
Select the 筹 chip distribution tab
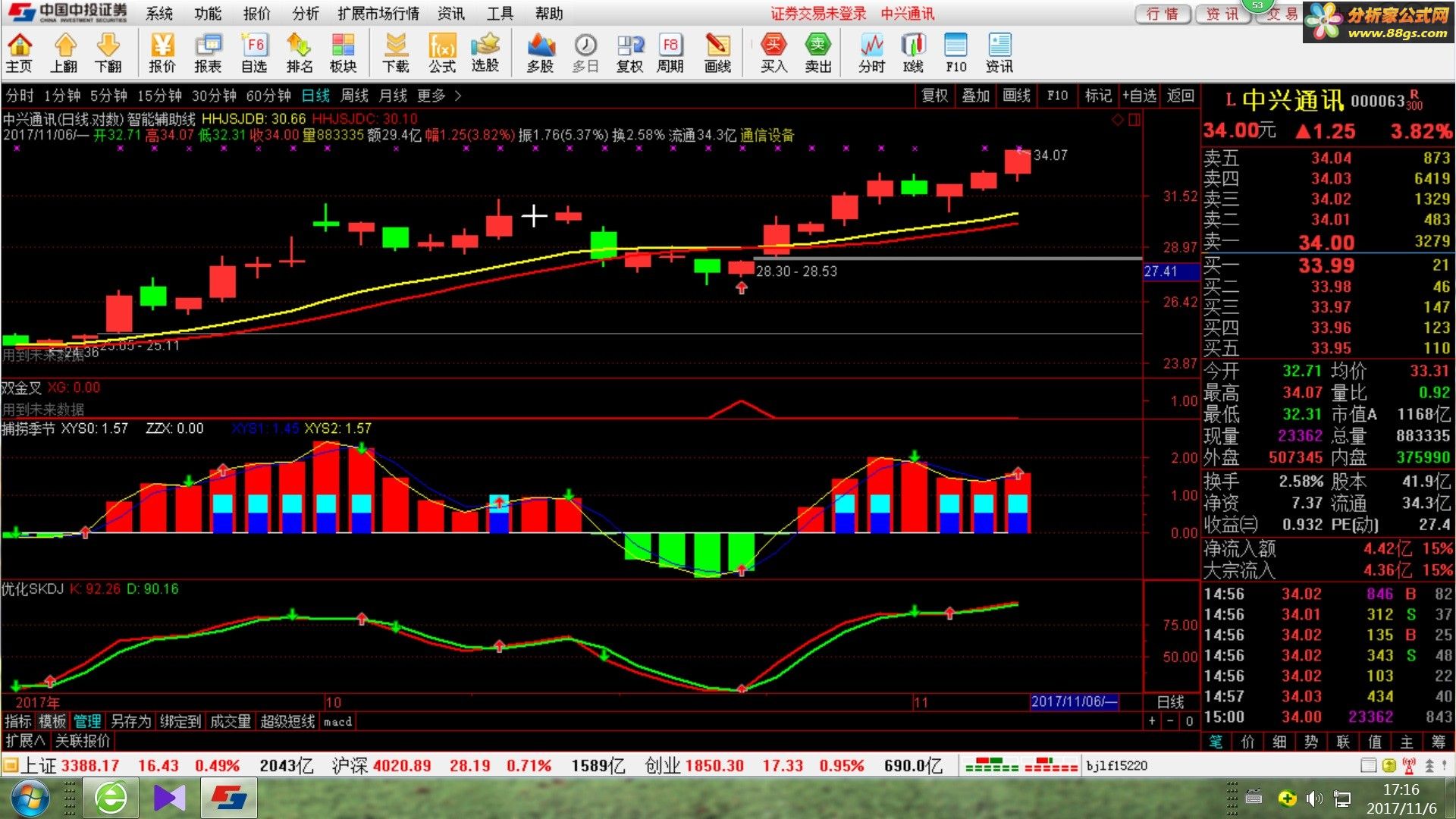pyautogui.click(x=1439, y=741)
